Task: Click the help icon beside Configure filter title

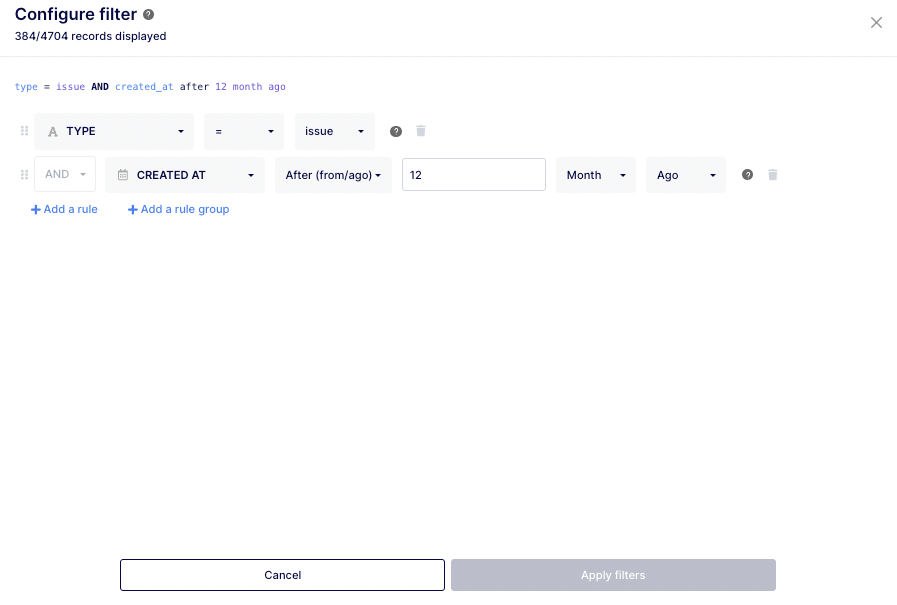Action: [149, 15]
